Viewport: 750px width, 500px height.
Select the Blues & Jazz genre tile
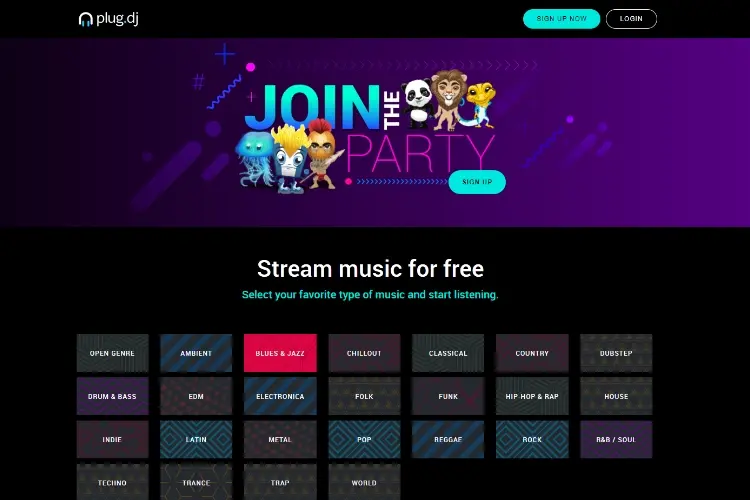tap(280, 353)
